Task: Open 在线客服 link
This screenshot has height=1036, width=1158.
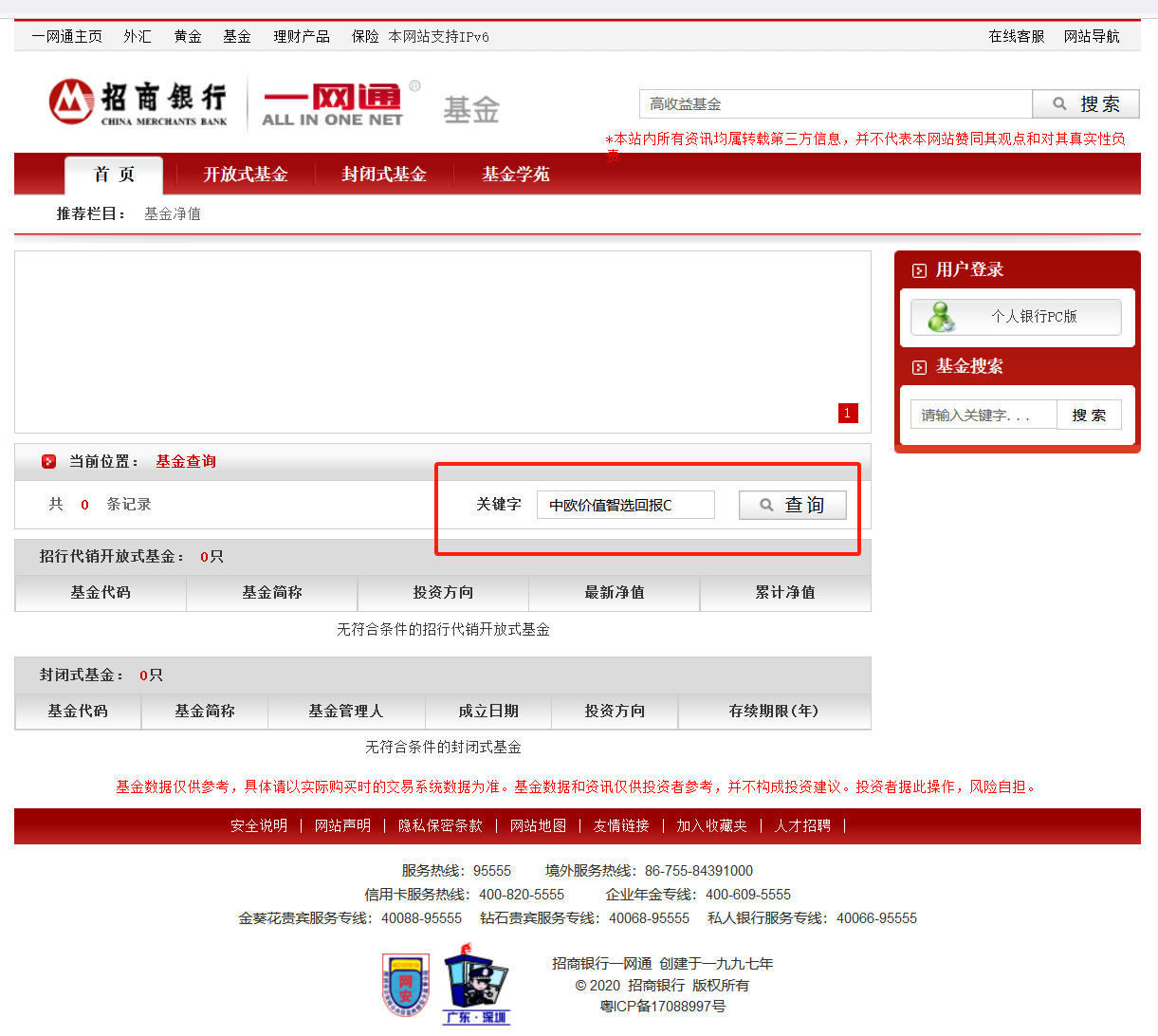Action: pyautogui.click(x=1017, y=36)
